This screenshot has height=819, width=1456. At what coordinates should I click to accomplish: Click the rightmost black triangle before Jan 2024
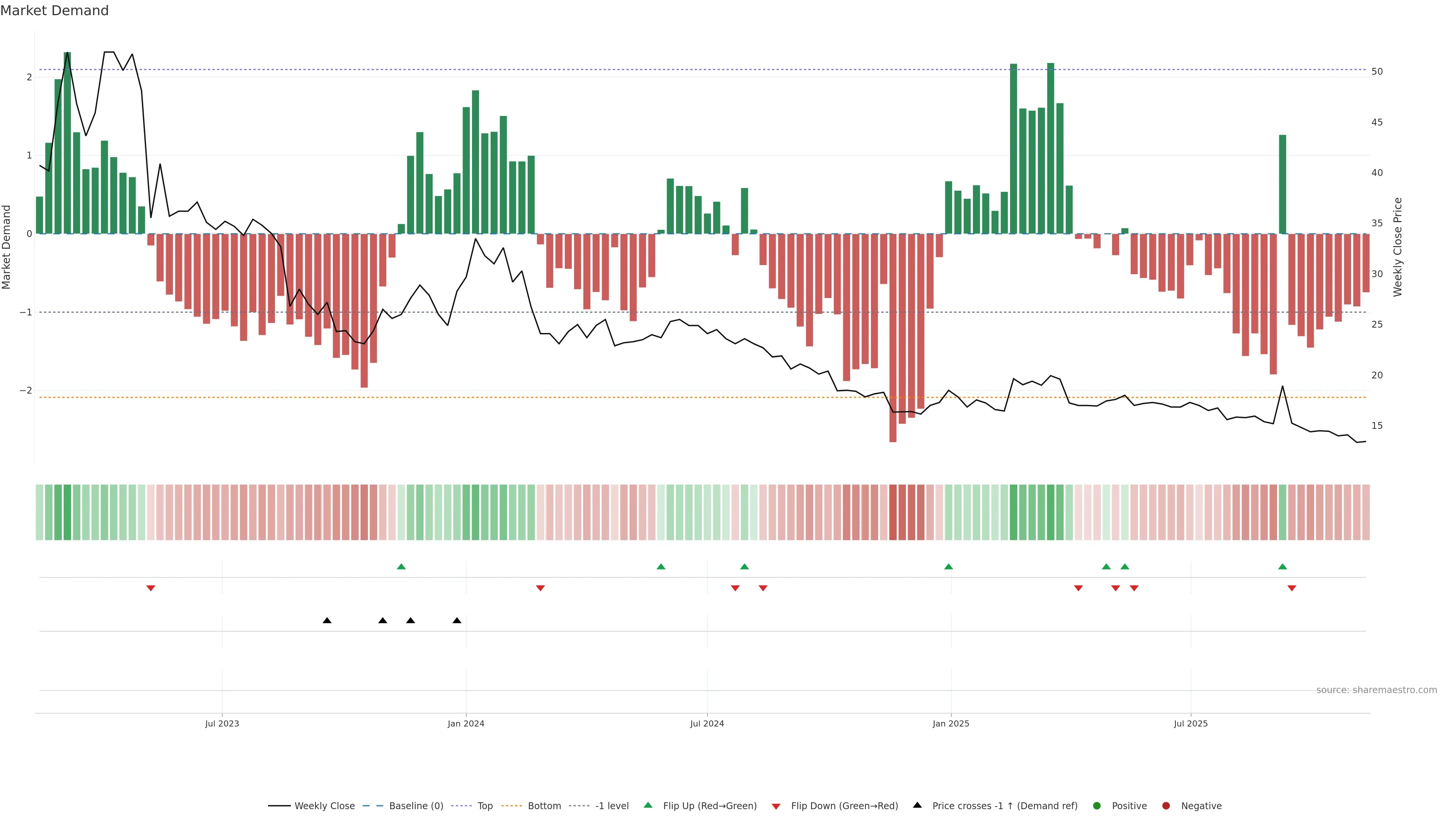pos(457,621)
